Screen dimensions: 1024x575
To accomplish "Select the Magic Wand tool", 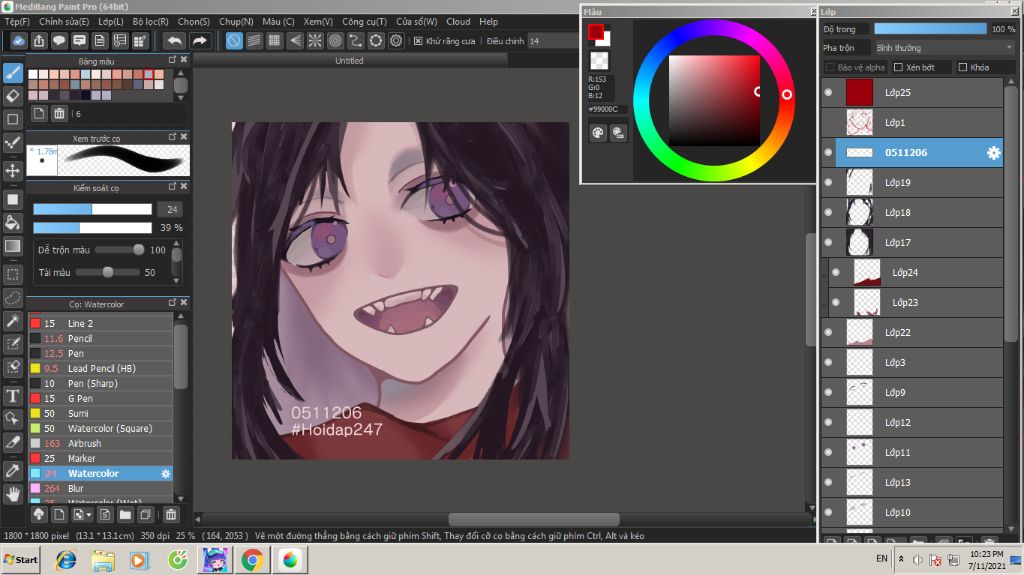I will point(12,321).
